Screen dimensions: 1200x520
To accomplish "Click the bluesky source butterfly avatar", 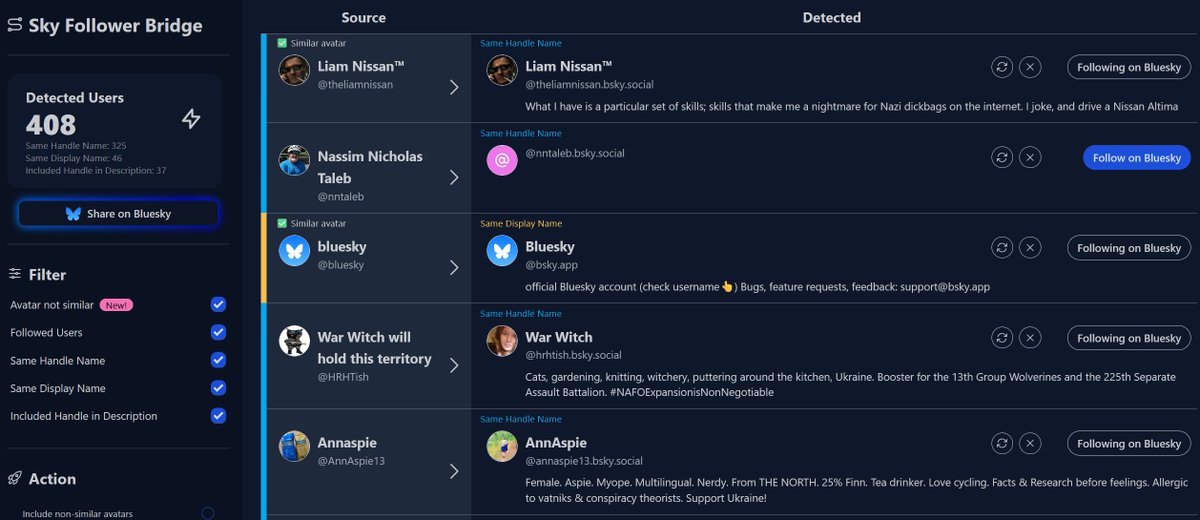I will click(294, 250).
